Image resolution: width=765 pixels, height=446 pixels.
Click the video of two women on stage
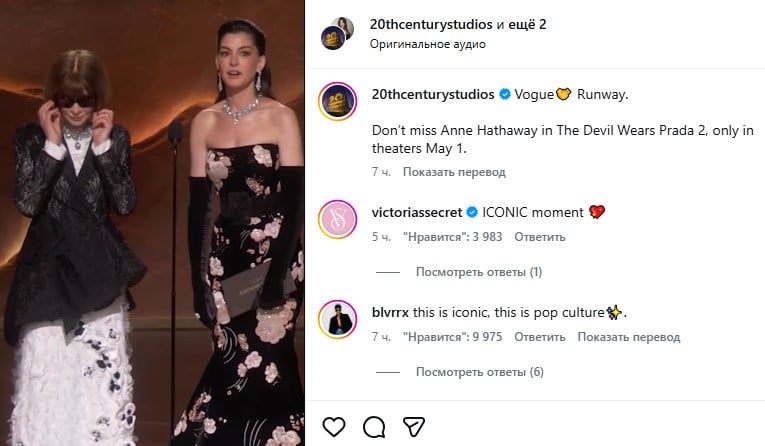pos(152,223)
